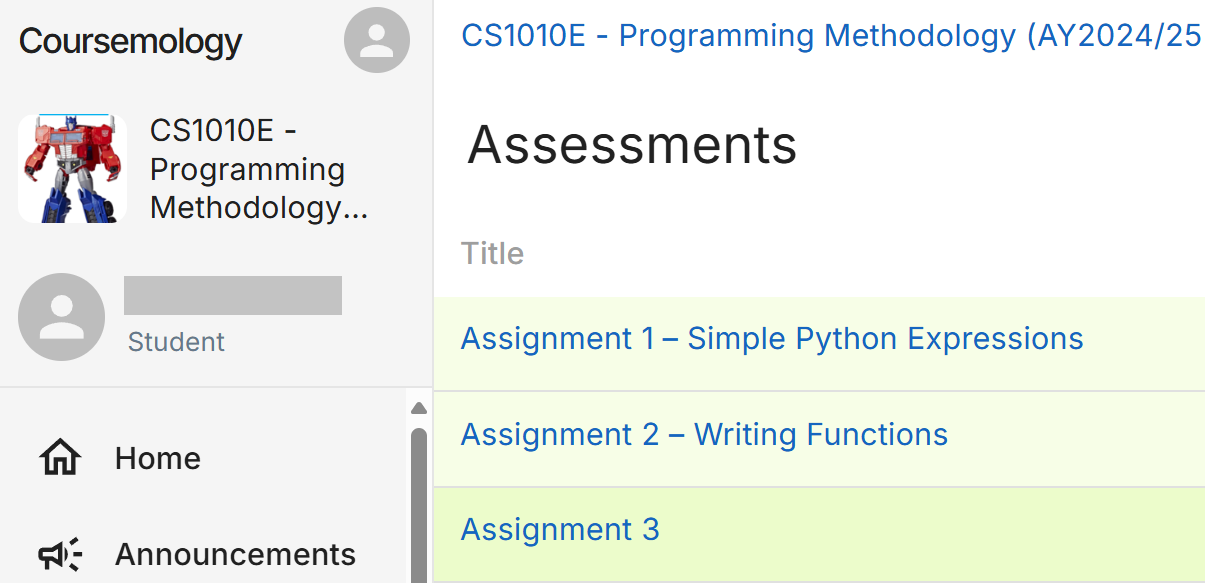The image size is (1205, 583).
Task: Select the Announcements menu label
Action: tap(235, 554)
